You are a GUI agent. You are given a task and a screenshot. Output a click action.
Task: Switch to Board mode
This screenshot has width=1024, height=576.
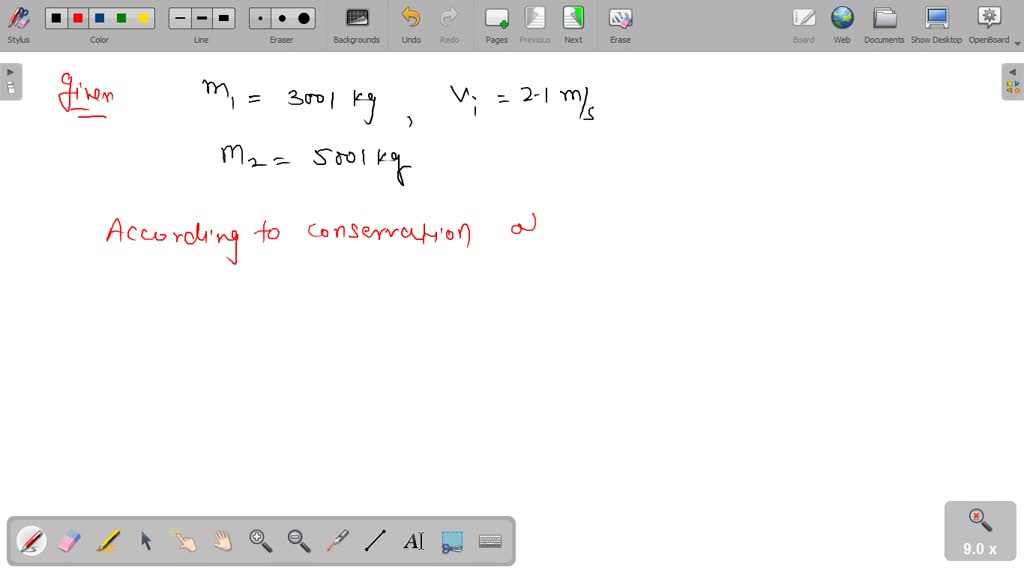[803, 25]
